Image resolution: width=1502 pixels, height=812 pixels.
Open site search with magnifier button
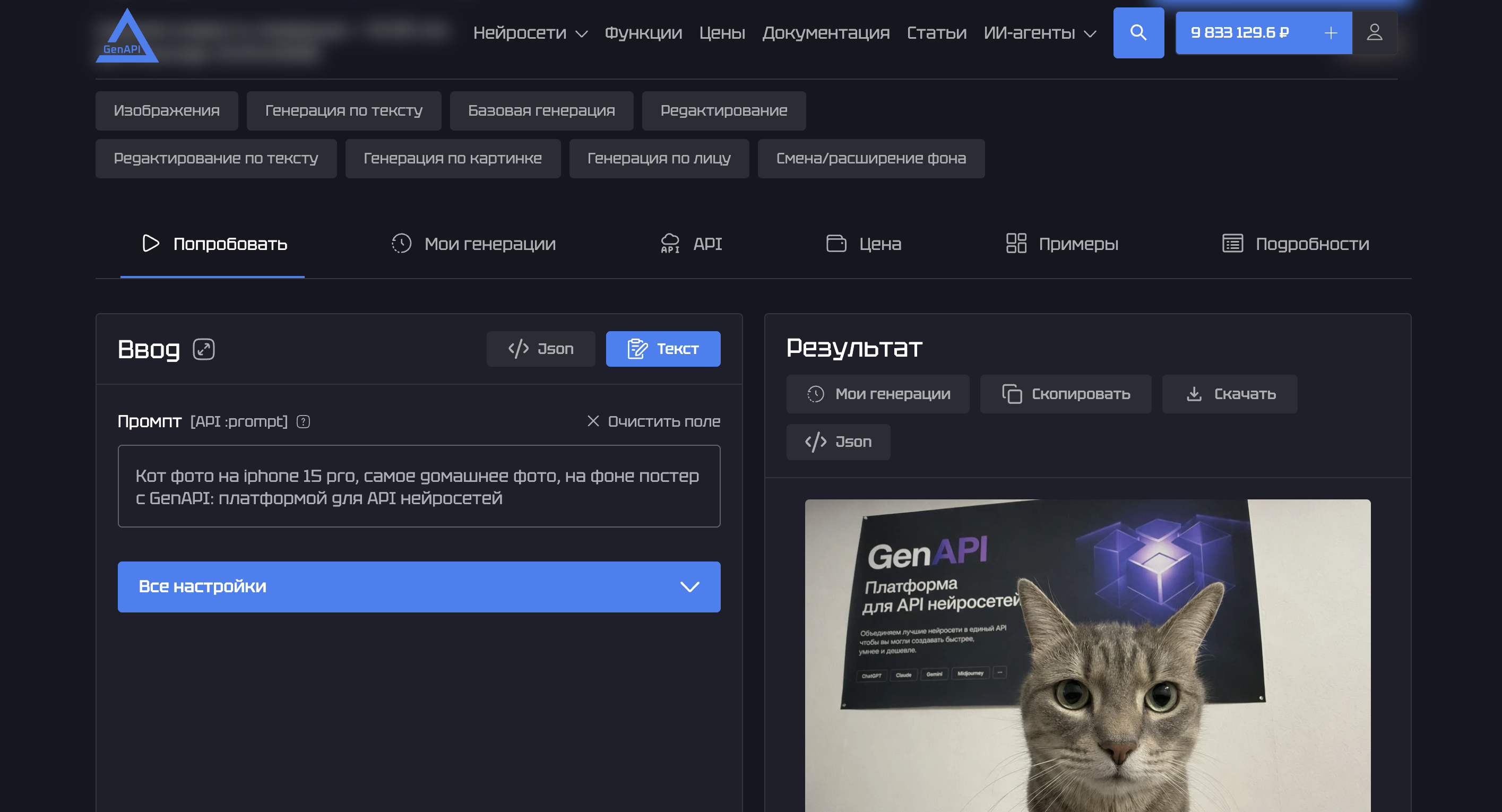(1138, 33)
